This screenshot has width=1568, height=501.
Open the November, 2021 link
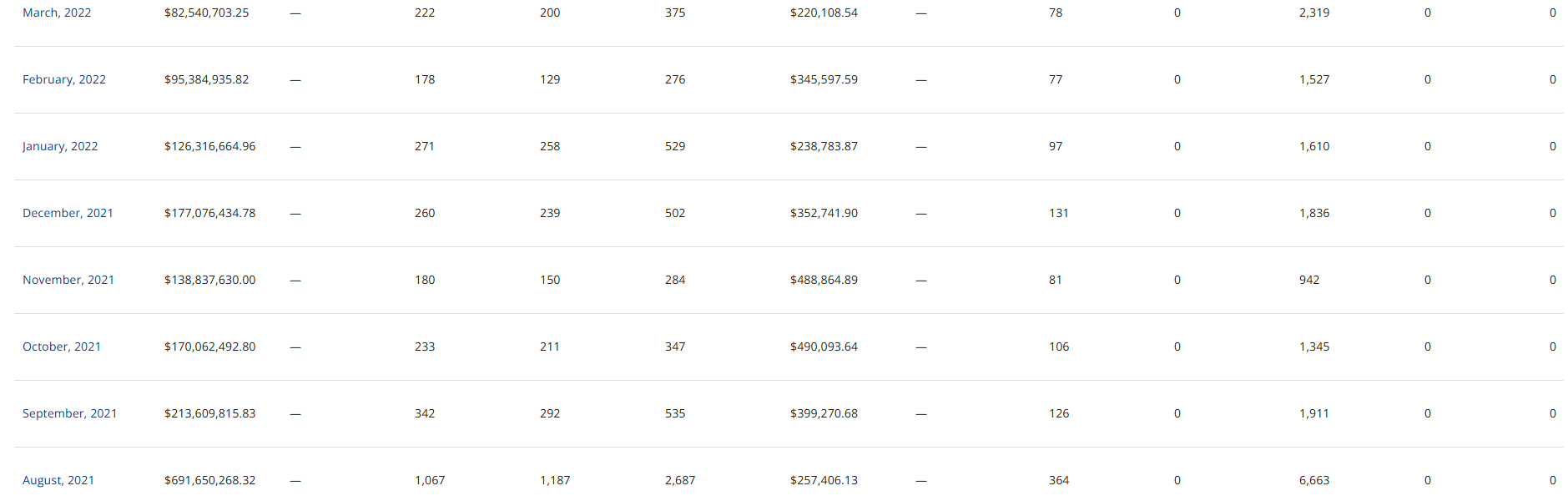click(x=68, y=280)
